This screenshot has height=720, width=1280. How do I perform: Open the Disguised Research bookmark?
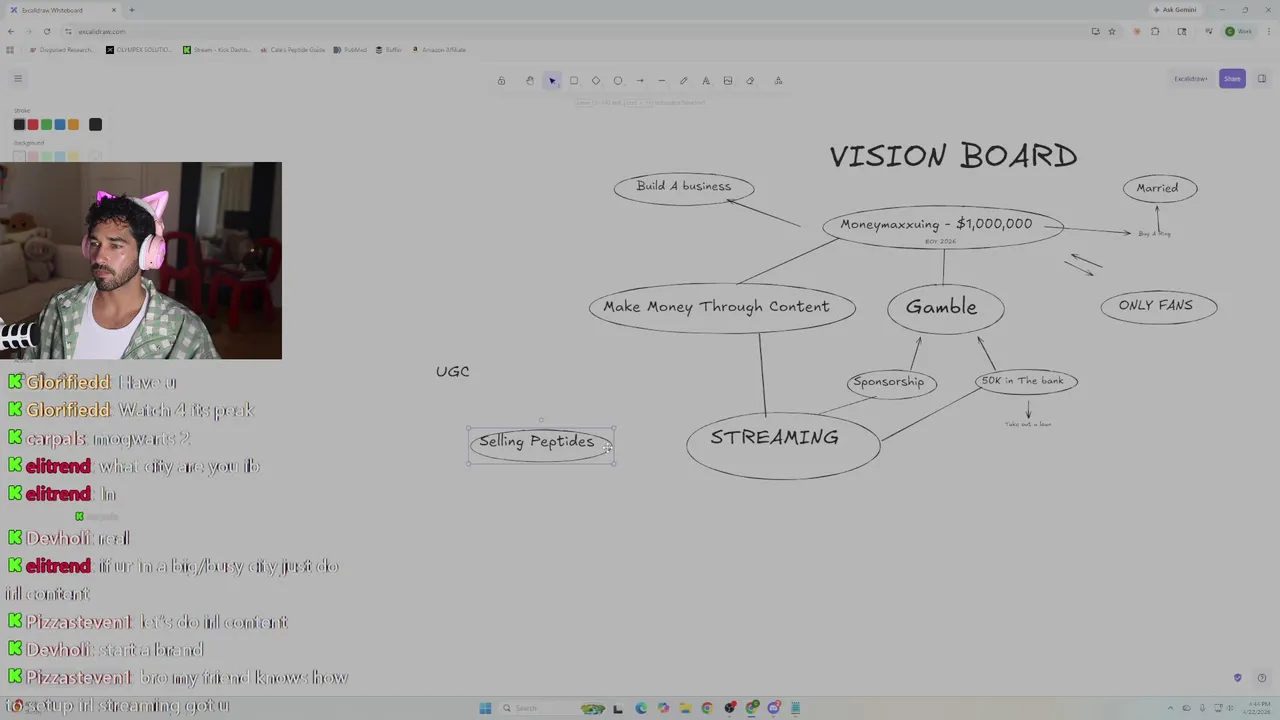click(x=60, y=49)
